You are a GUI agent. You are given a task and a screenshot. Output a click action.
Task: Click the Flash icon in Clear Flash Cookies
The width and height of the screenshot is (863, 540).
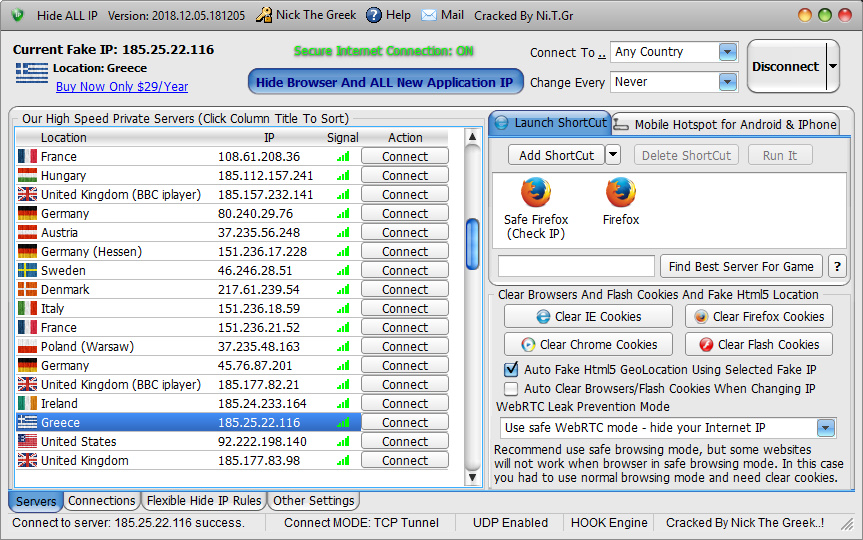click(x=706, y=345)
